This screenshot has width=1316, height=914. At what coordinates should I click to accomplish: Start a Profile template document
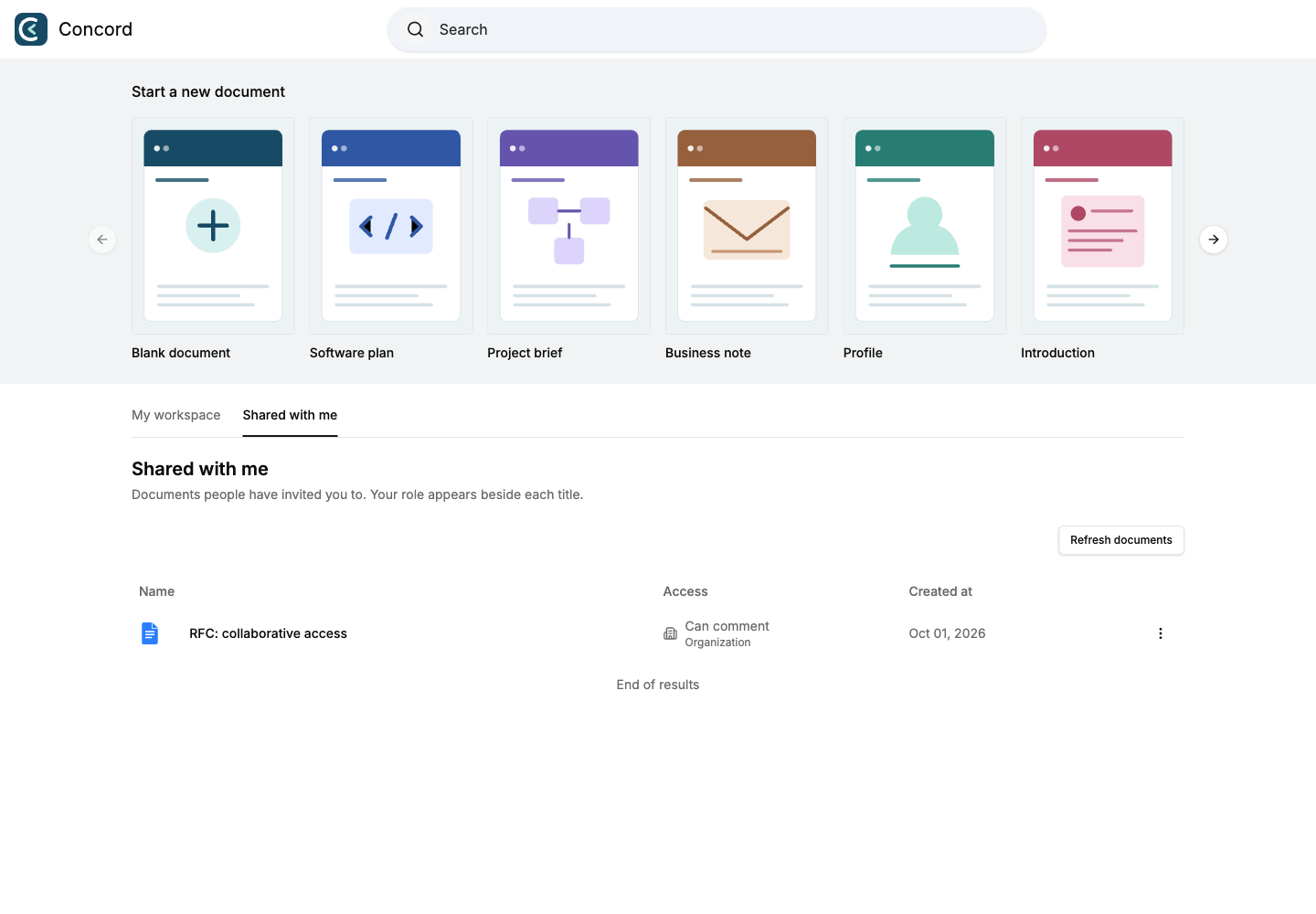pos(925,226)
